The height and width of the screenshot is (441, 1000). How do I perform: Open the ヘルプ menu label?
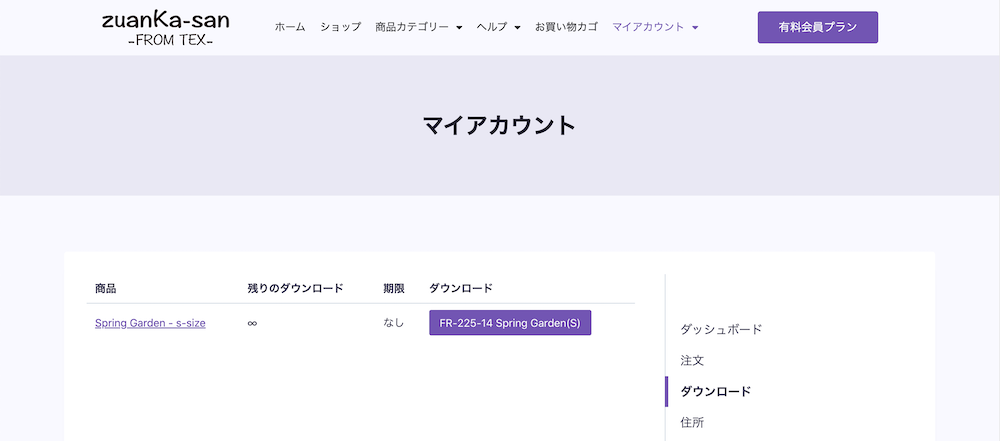[x=492, y=27]
